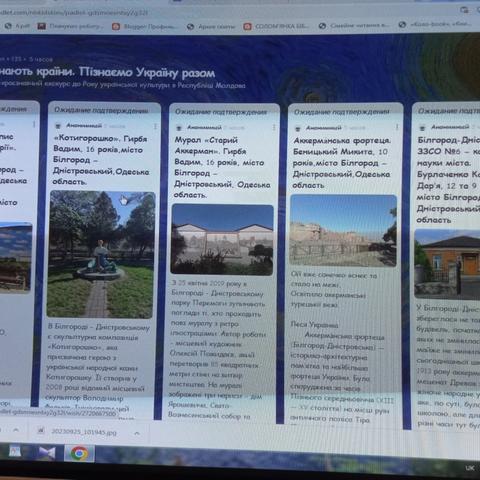
Task: Open the photo in the leftmost partial post
Action: 15,257
